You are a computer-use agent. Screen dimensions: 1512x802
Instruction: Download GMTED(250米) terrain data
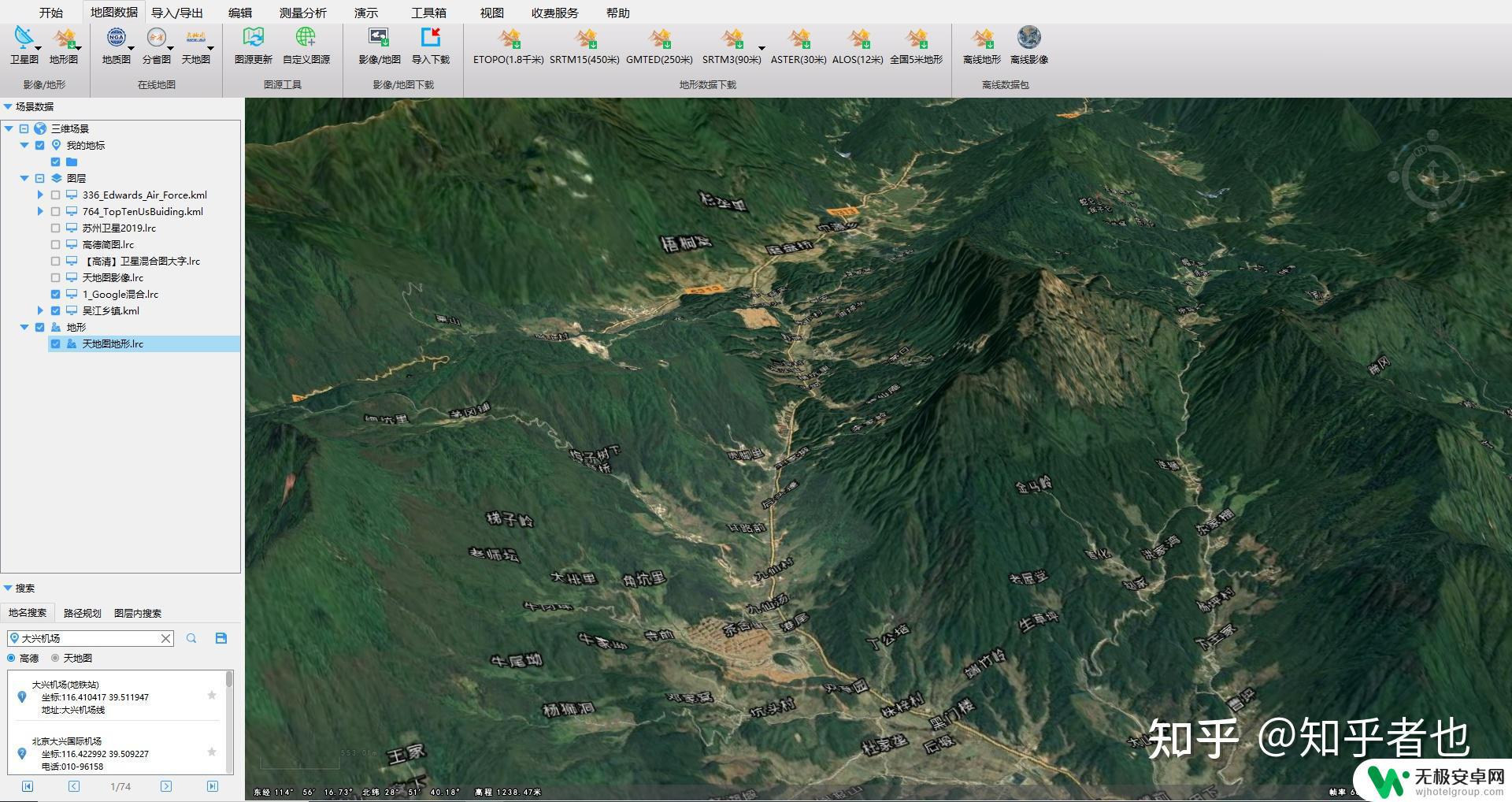660,46
